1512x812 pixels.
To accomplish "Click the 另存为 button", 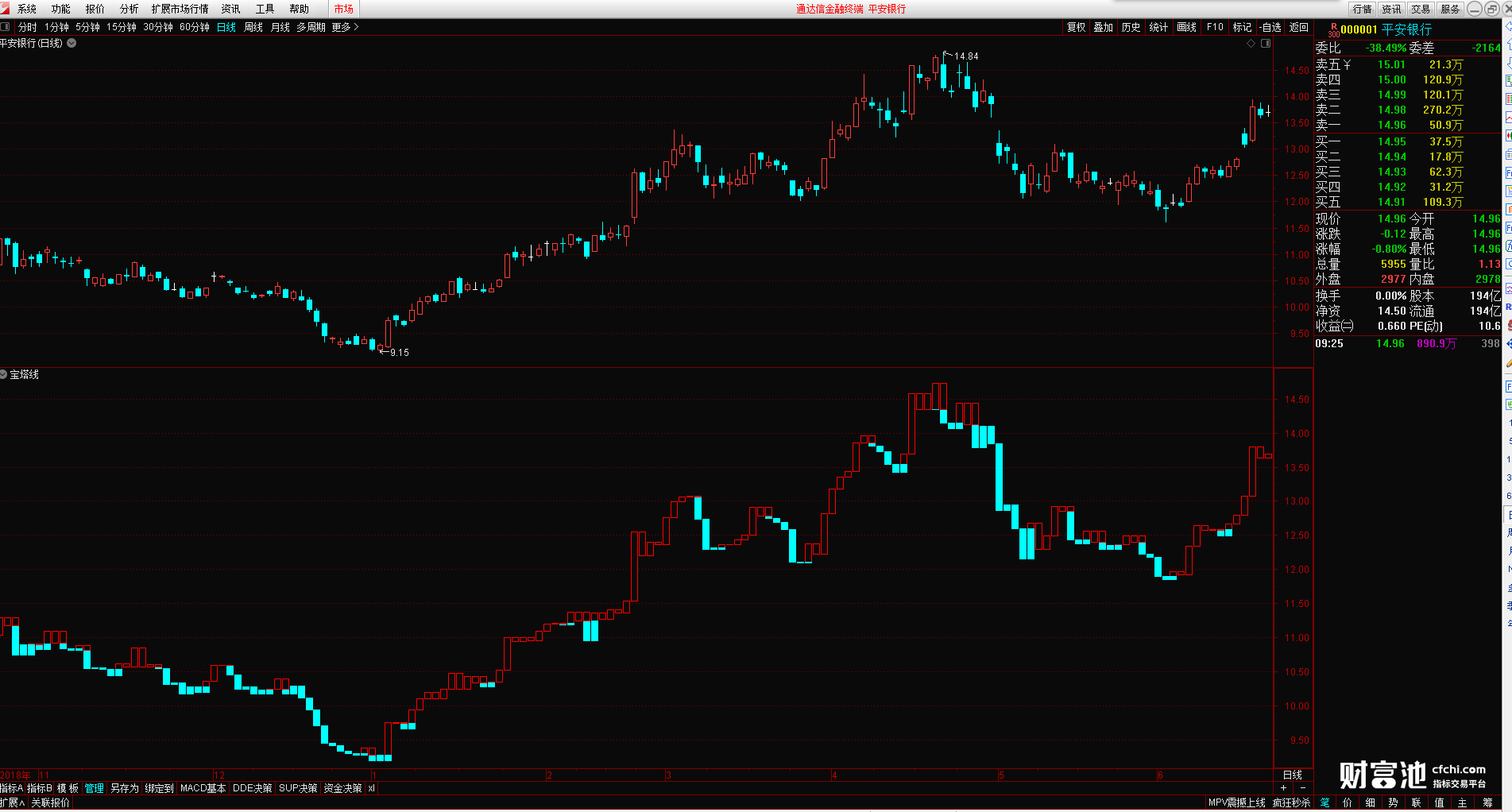I will pyautogui.click(x=124, y=788).
